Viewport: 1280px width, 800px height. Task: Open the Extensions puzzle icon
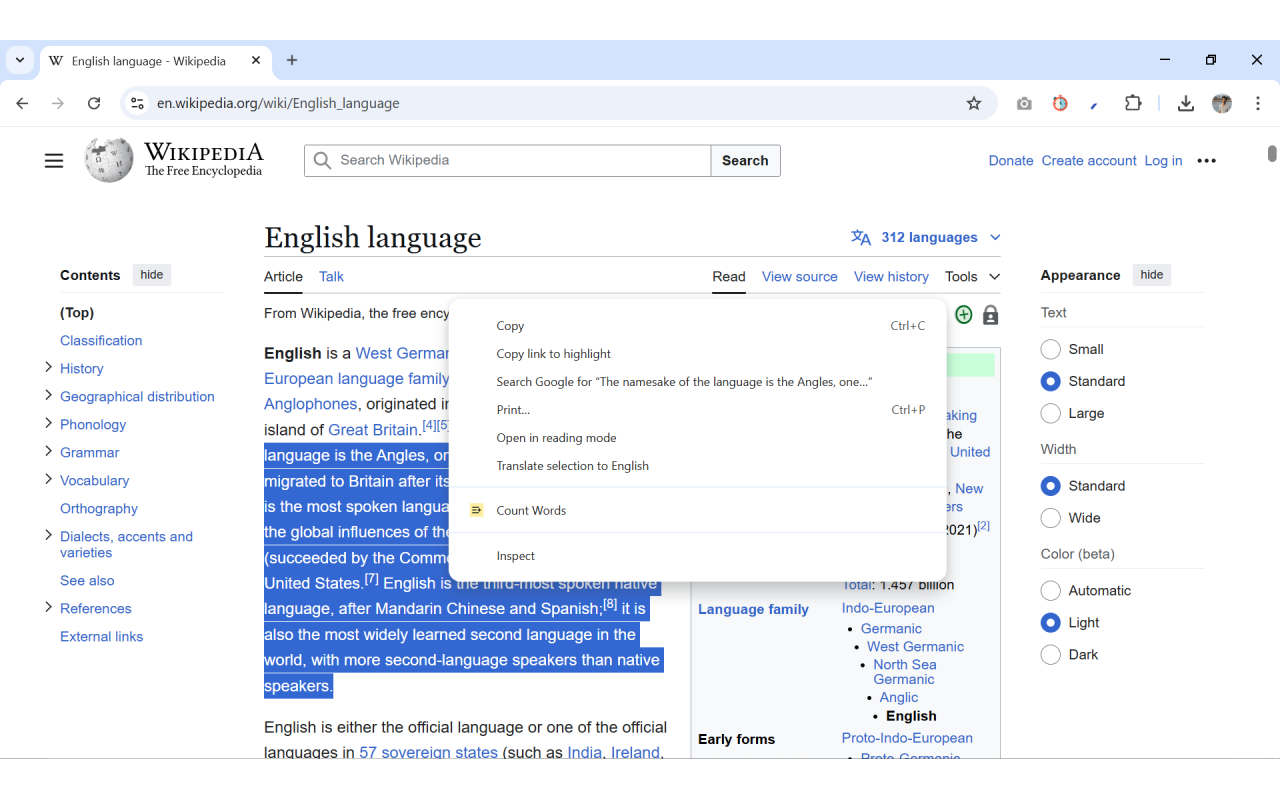1133,103
